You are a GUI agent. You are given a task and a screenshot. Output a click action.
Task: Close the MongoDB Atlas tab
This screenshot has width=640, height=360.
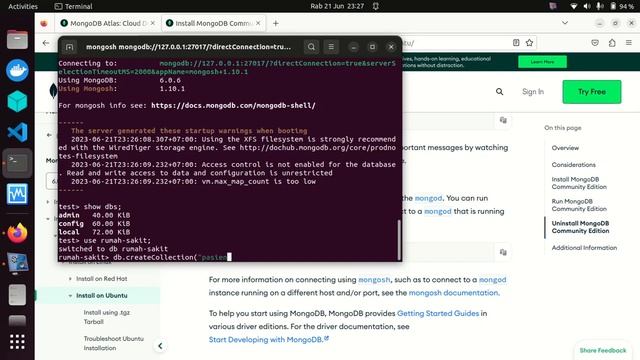[153, 23]
